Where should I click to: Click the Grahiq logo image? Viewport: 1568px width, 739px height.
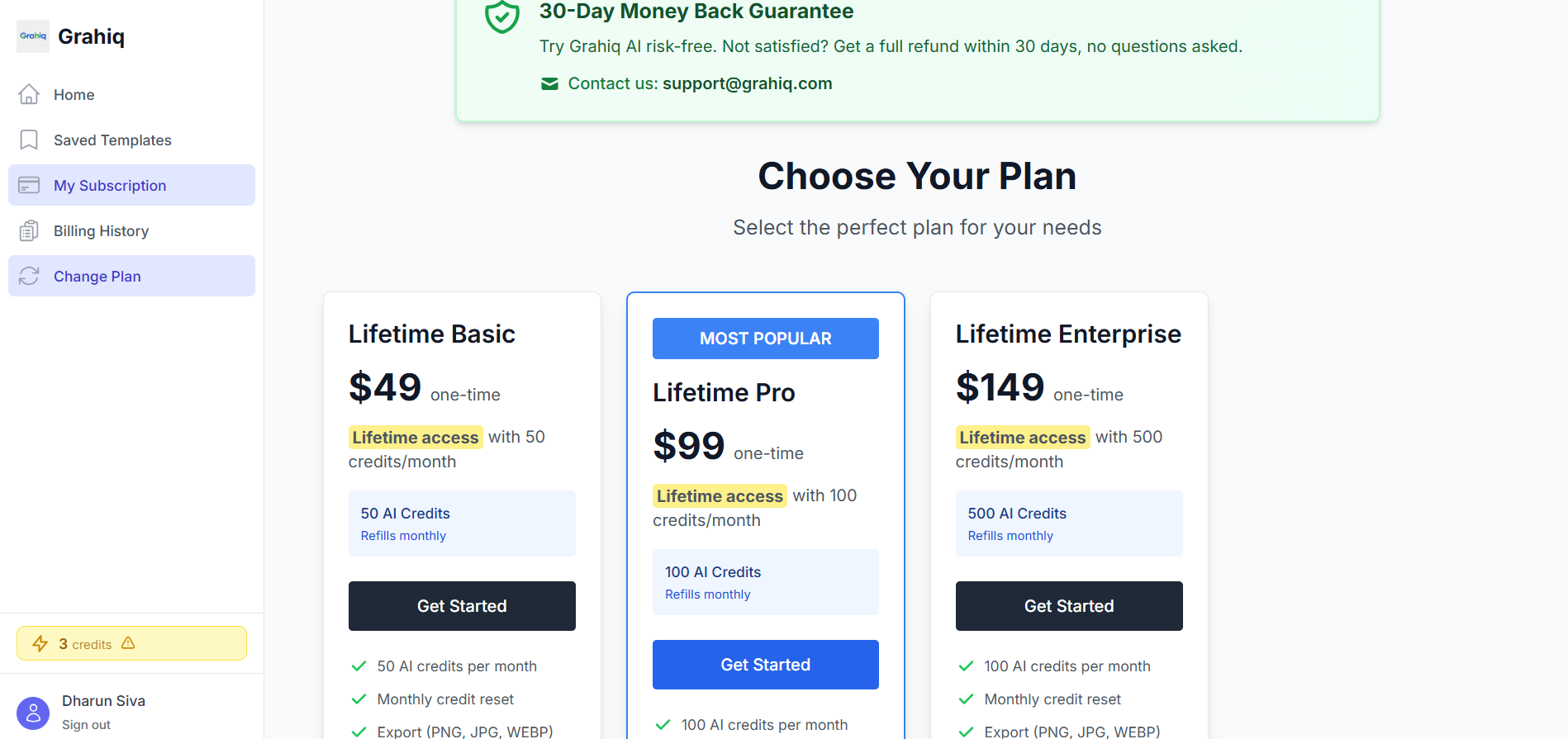click(x=33, y=36)
